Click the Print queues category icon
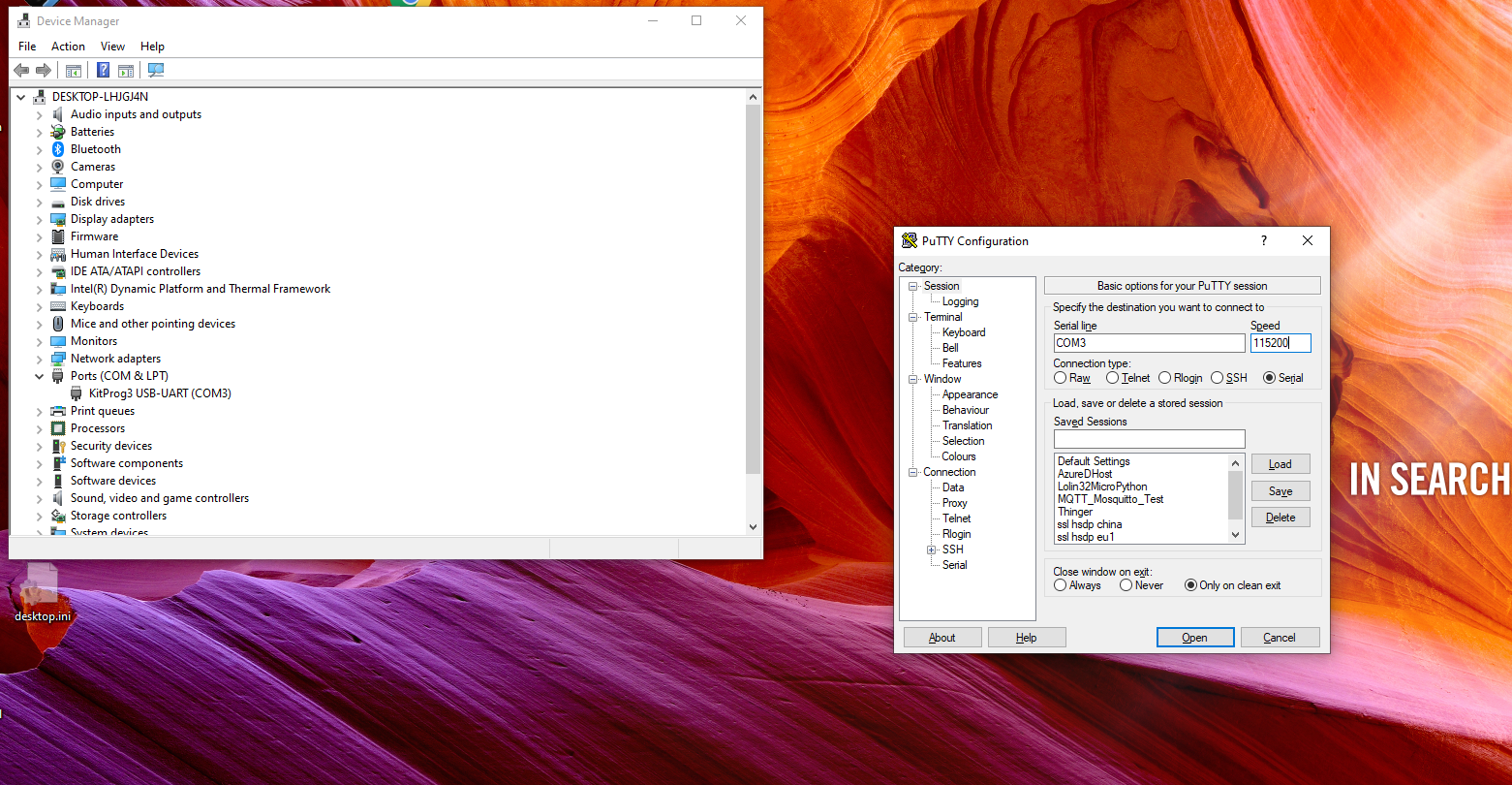 58,411
